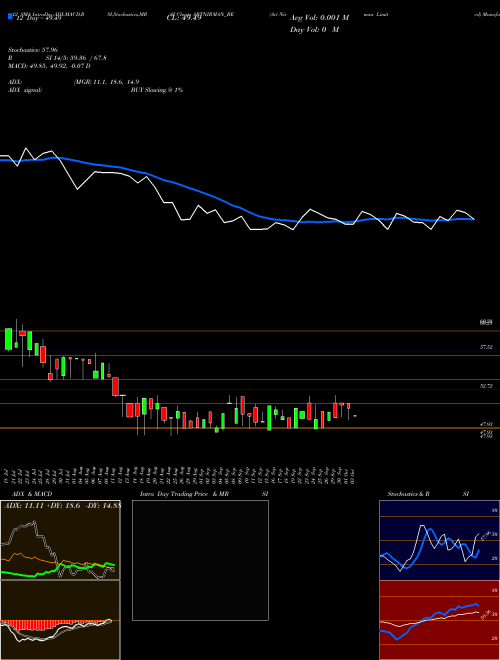Viewport: 500px width, 660px height.
Task: Click the first green candlestick in the price chart
Action: (x=8, y=339)
